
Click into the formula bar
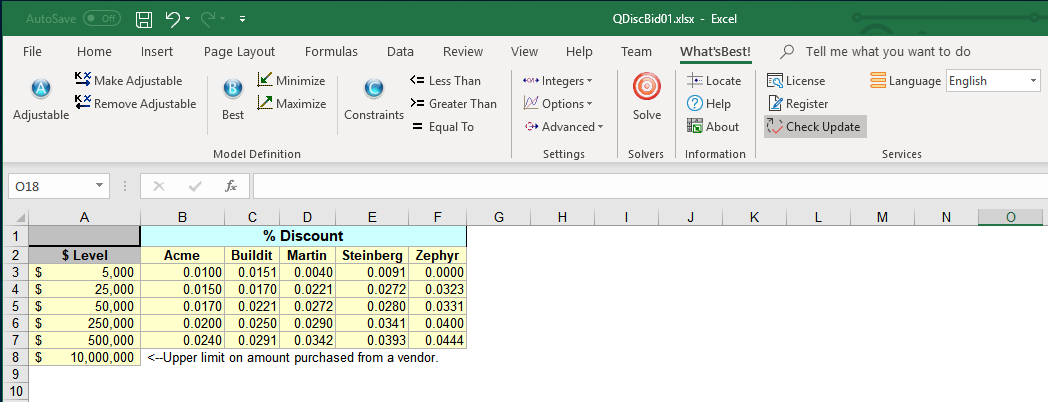(650, 187)
